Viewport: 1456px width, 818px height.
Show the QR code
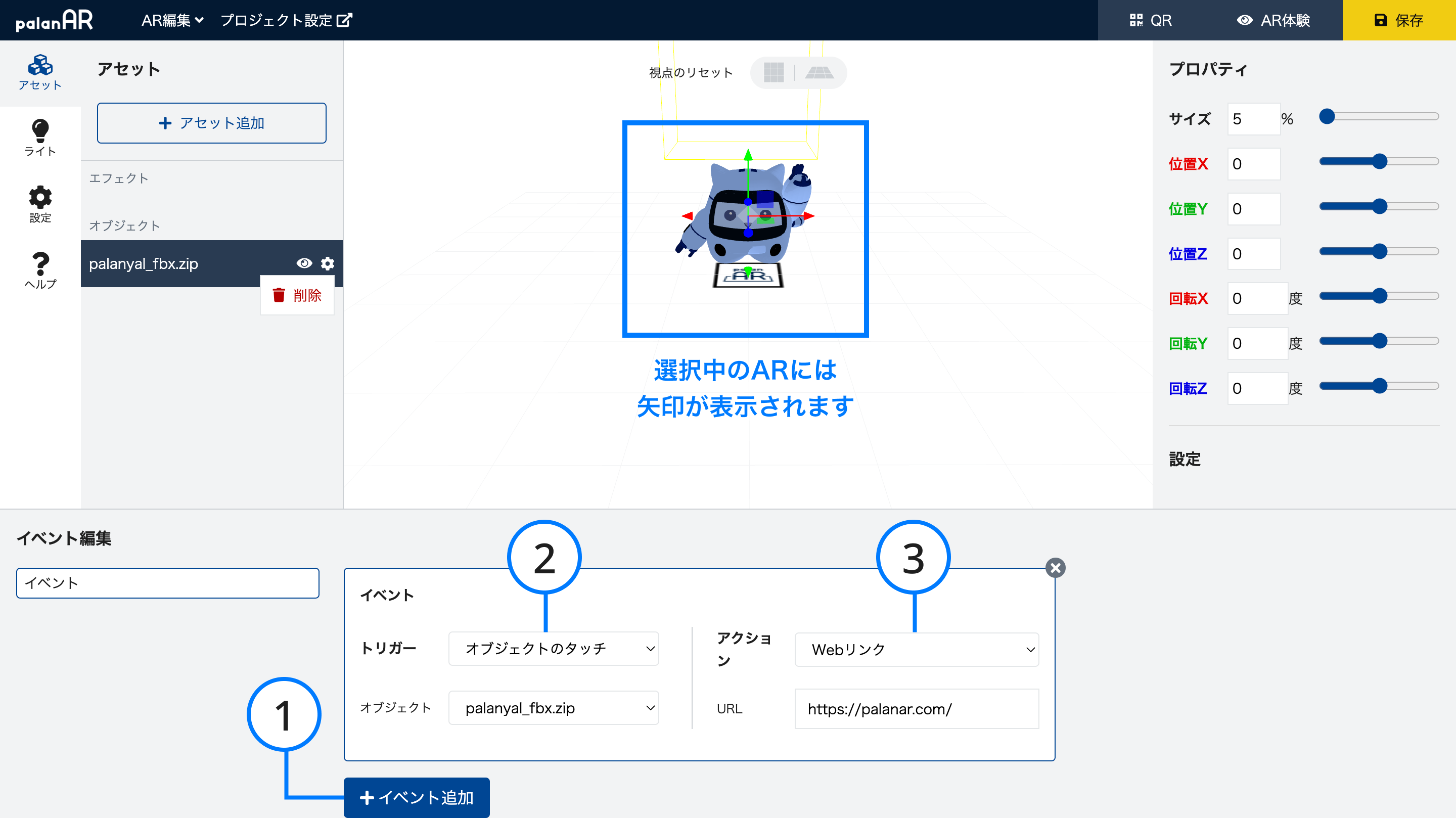pos(1150,20)
